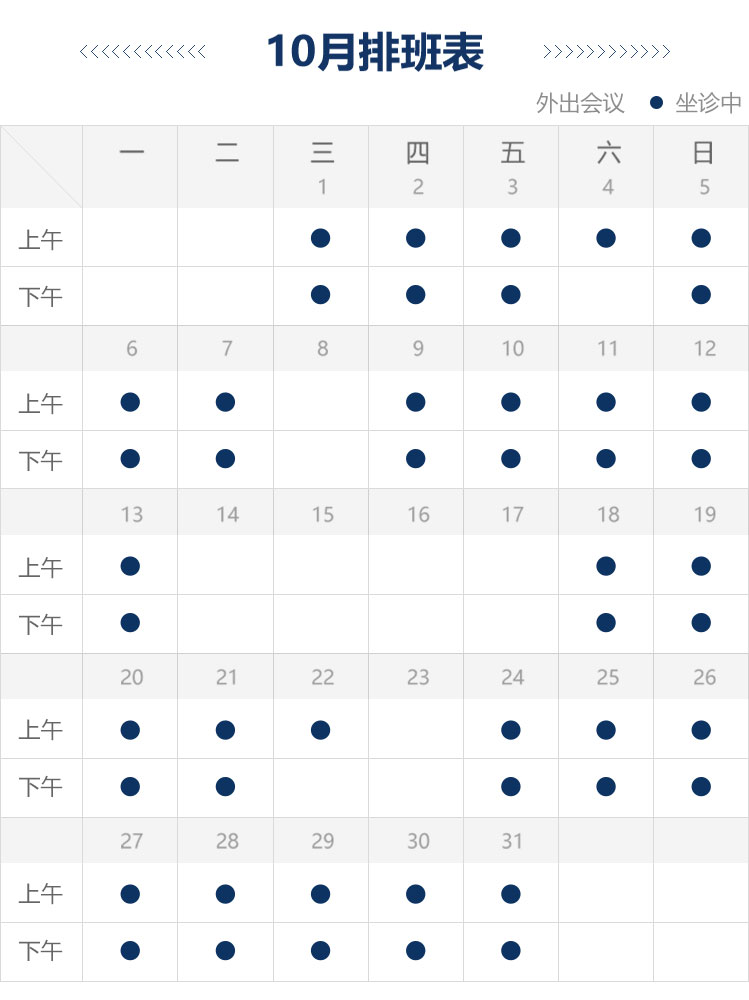Select the morning dot for October 4
The height and width of the screenshot is (1000, 749).
tap(606, 238)
